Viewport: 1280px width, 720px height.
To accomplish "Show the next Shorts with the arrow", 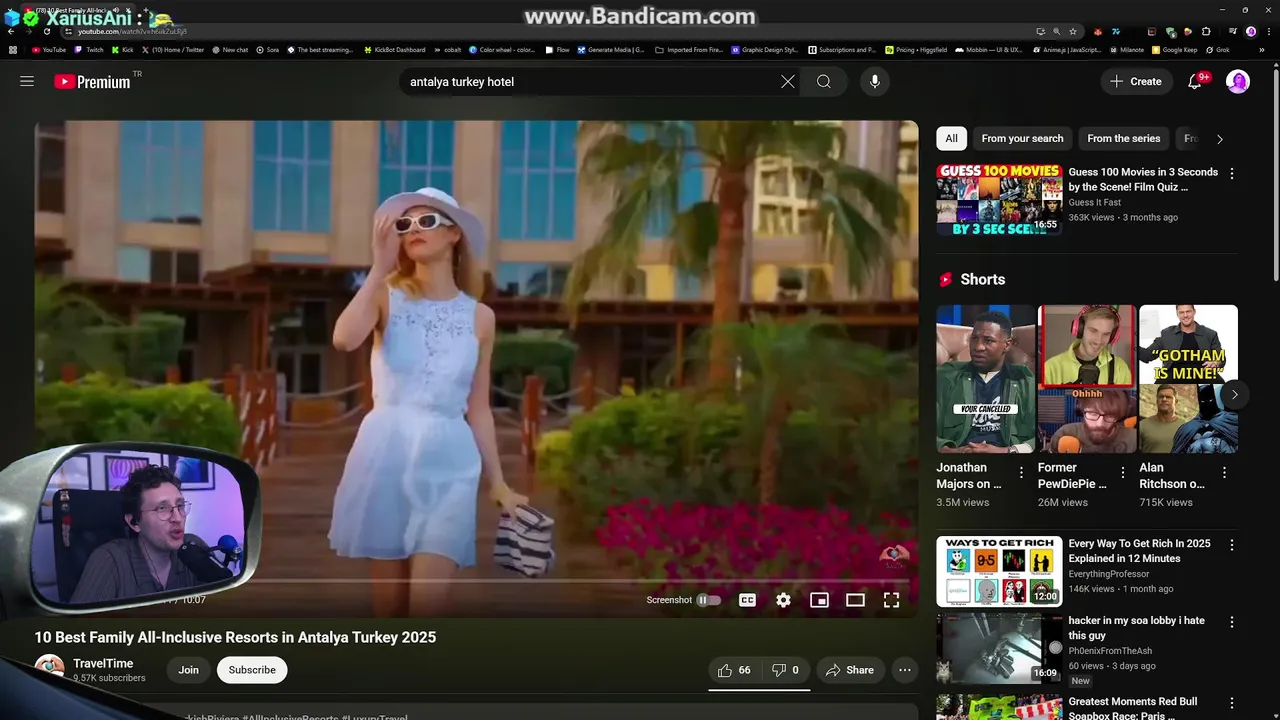I will [x=1235, y=394].
